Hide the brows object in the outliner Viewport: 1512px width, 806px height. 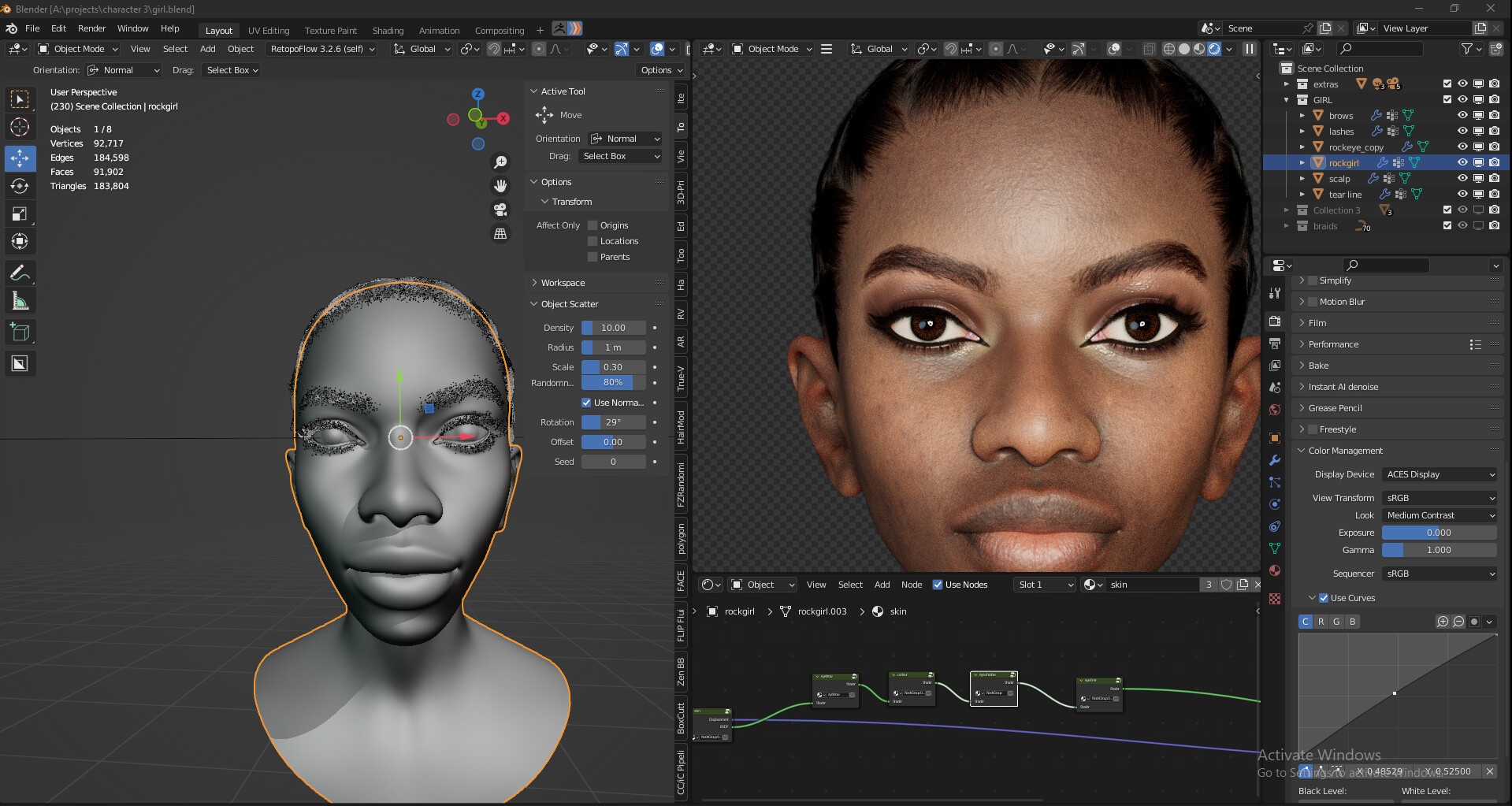point(1462,115)
